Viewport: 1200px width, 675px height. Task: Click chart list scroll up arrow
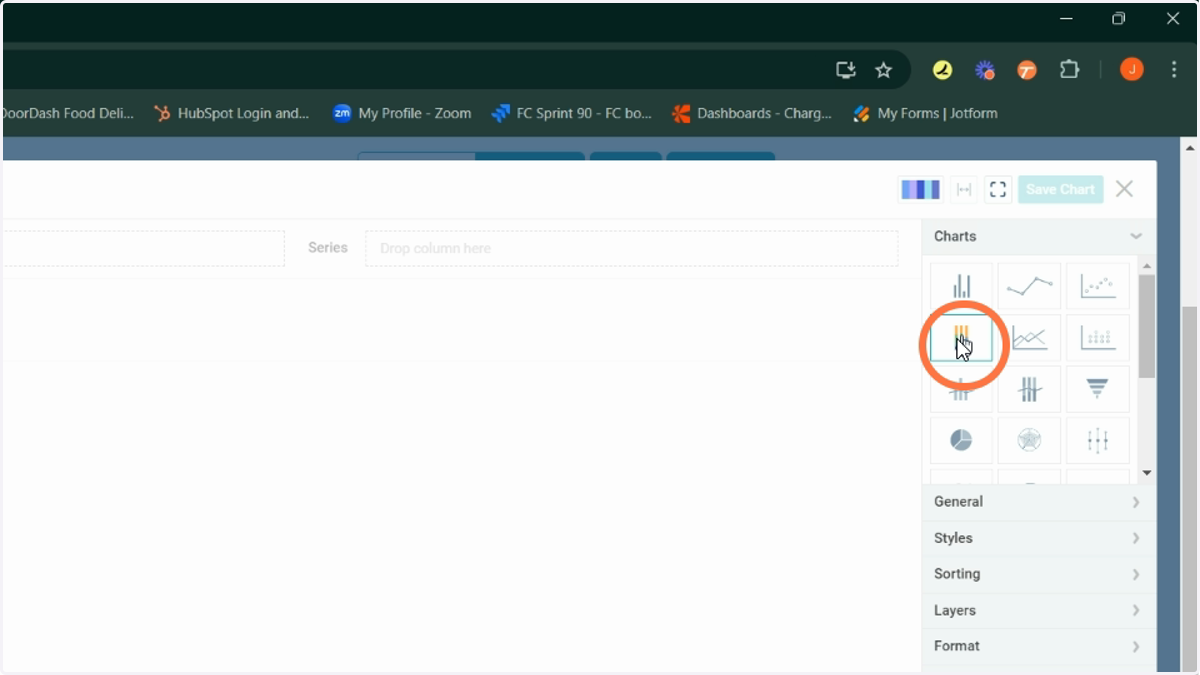tap(1147, 266)
